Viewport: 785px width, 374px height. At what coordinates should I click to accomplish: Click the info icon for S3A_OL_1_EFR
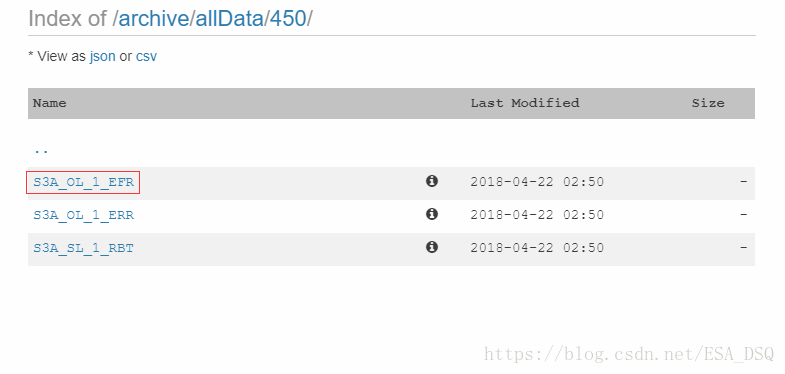[x=432, y=181]
